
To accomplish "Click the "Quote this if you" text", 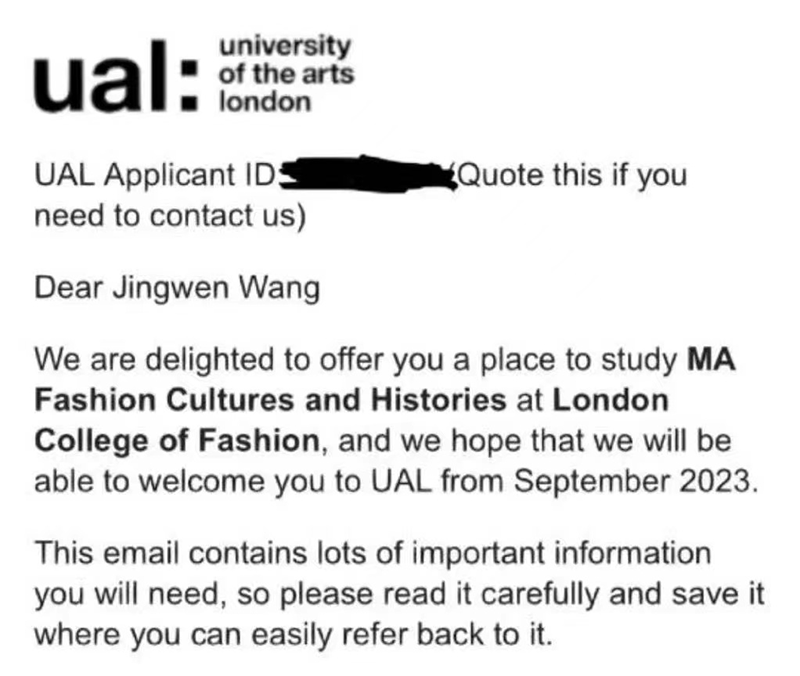I will click(x=571, y=177).
